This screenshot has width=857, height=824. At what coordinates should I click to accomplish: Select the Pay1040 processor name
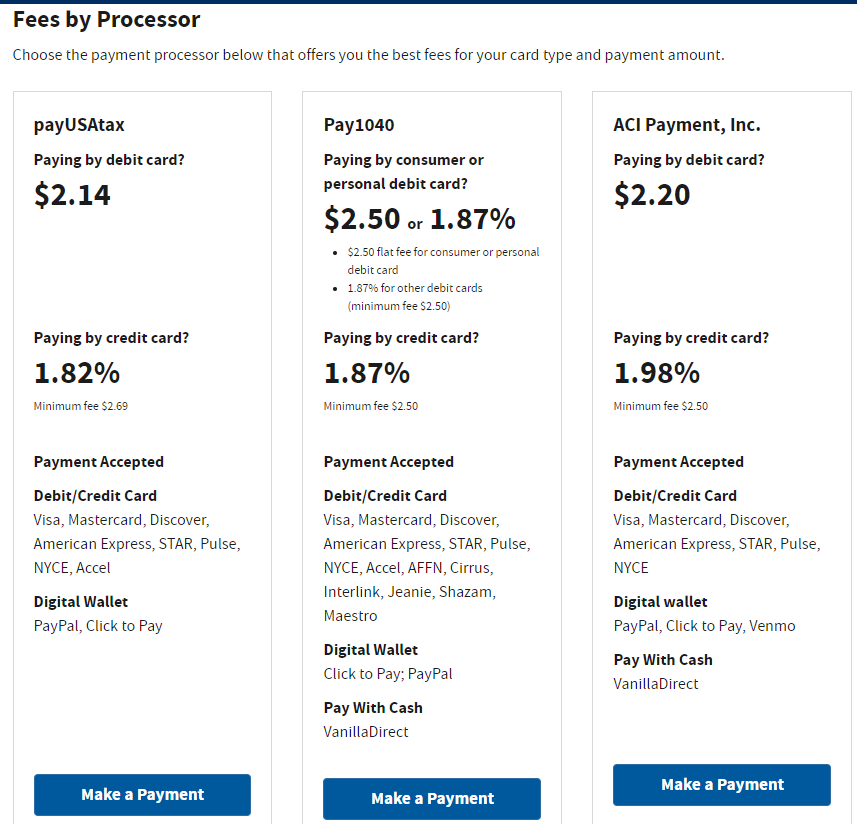pos(359,125)
